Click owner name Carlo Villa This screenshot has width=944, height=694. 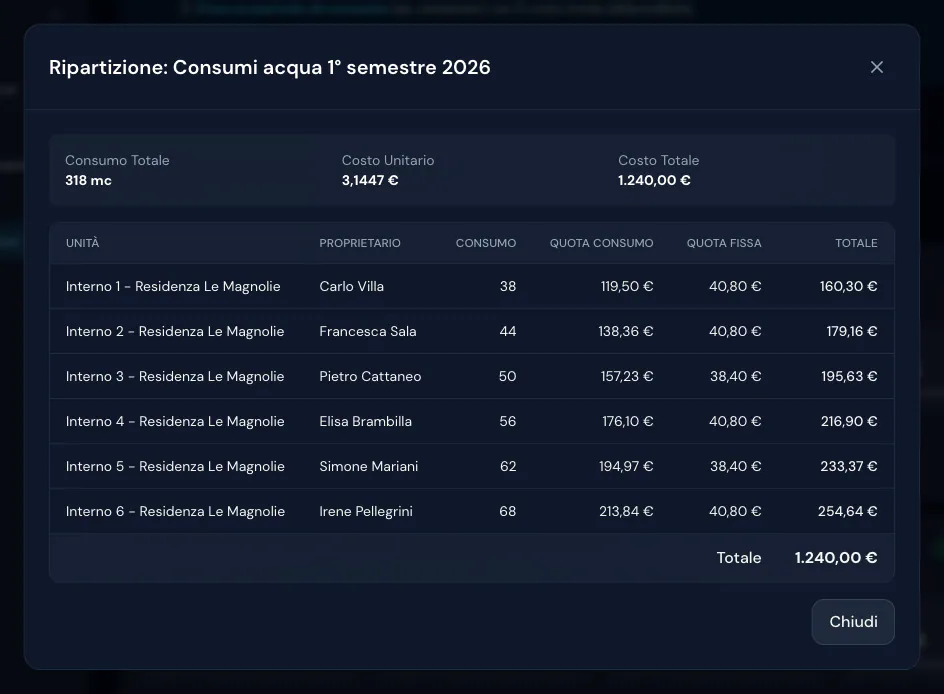[352, 287]
